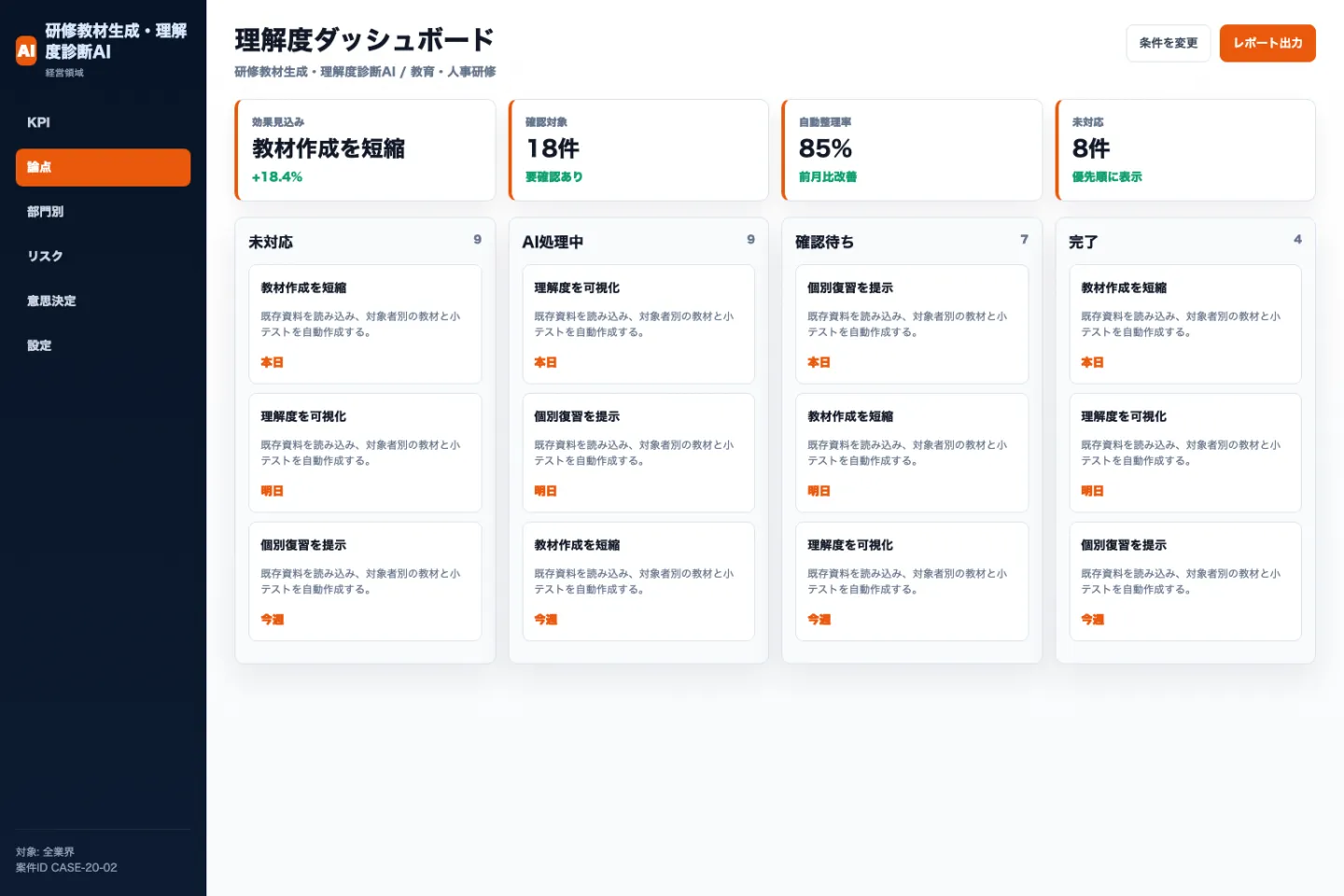
Task: Click count 4 on 完了 column
Action: coord(1297,239)
